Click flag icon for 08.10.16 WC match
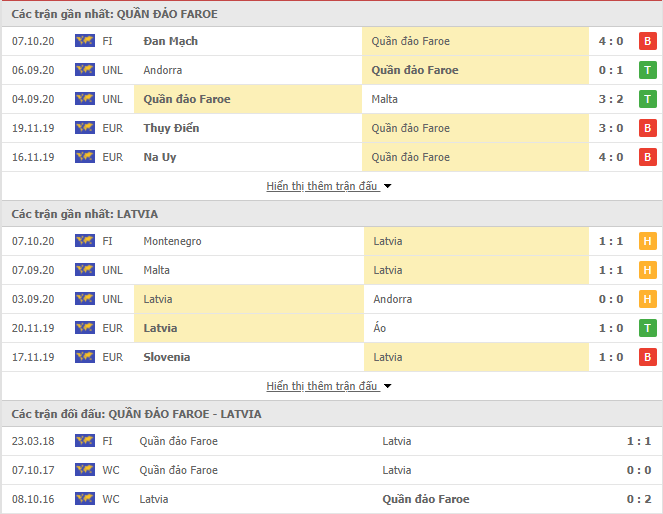This screenshot has width=663, height=514. point(85,499)
